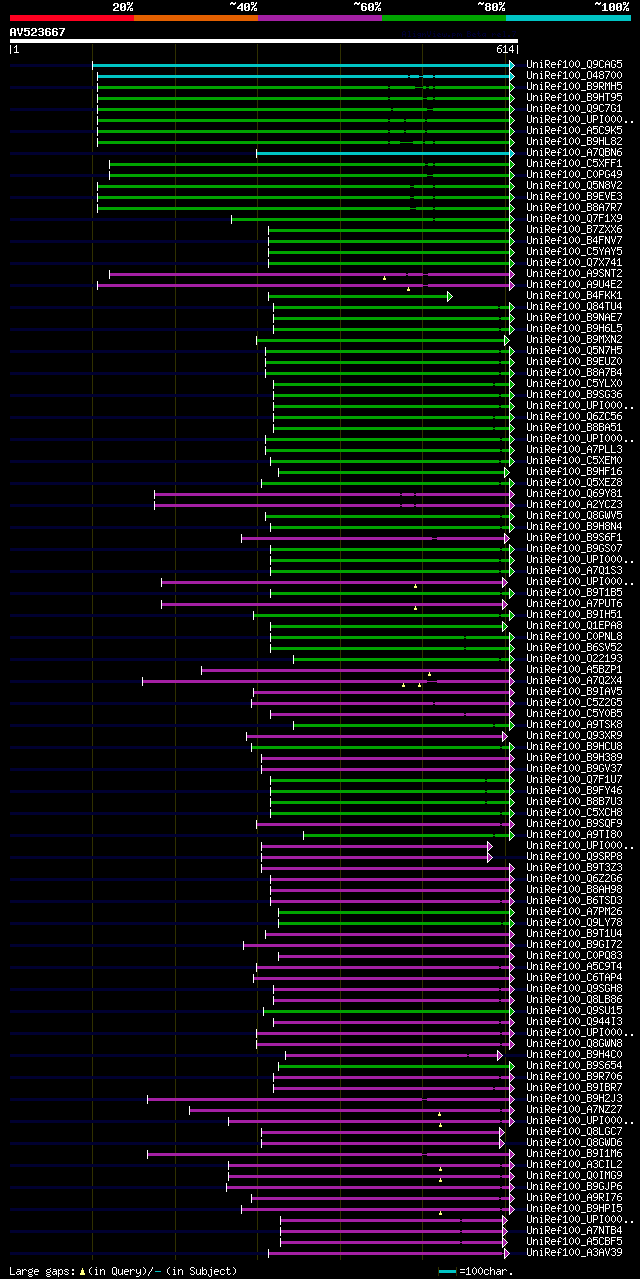Select label UniRef100_Q1EPA8
This screenshot has width=640, height=1279.
pyautogui.click(x=573, y=625)
